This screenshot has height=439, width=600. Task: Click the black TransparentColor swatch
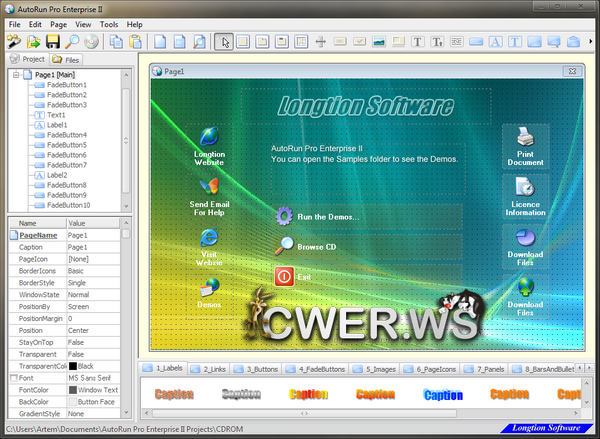click(x=72, y=366)
